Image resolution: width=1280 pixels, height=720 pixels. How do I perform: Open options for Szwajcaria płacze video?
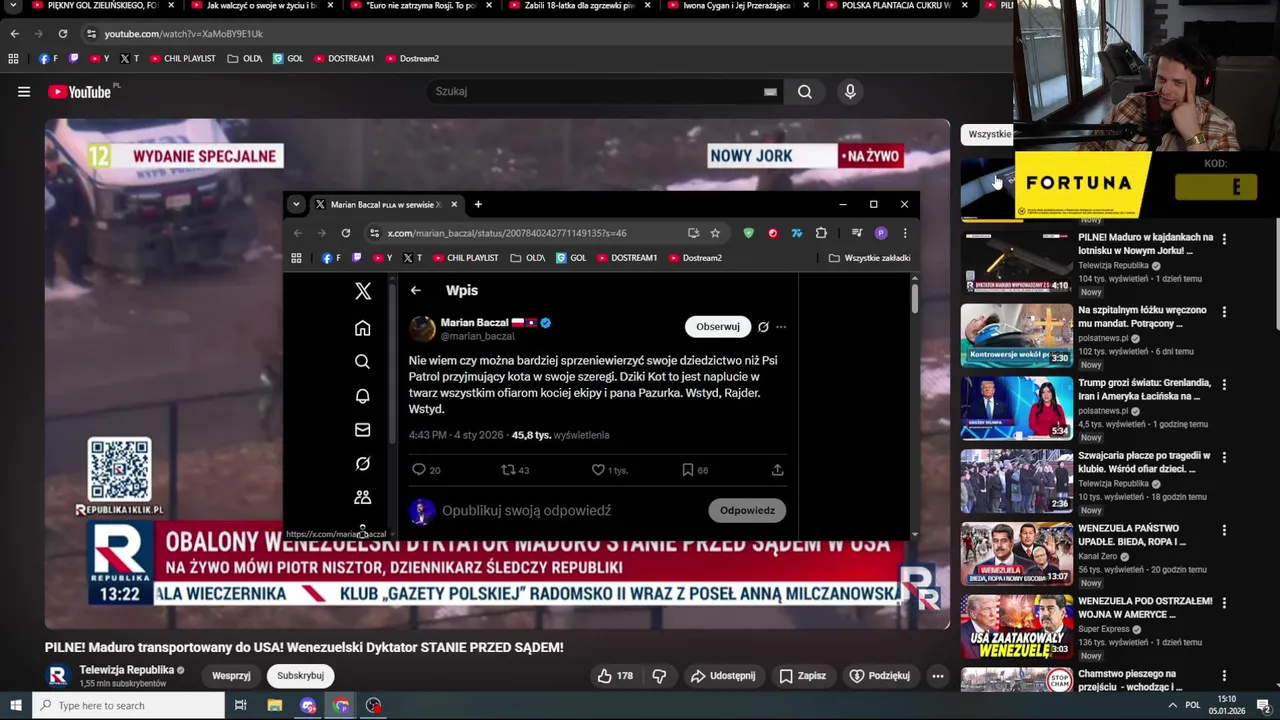1224,458
